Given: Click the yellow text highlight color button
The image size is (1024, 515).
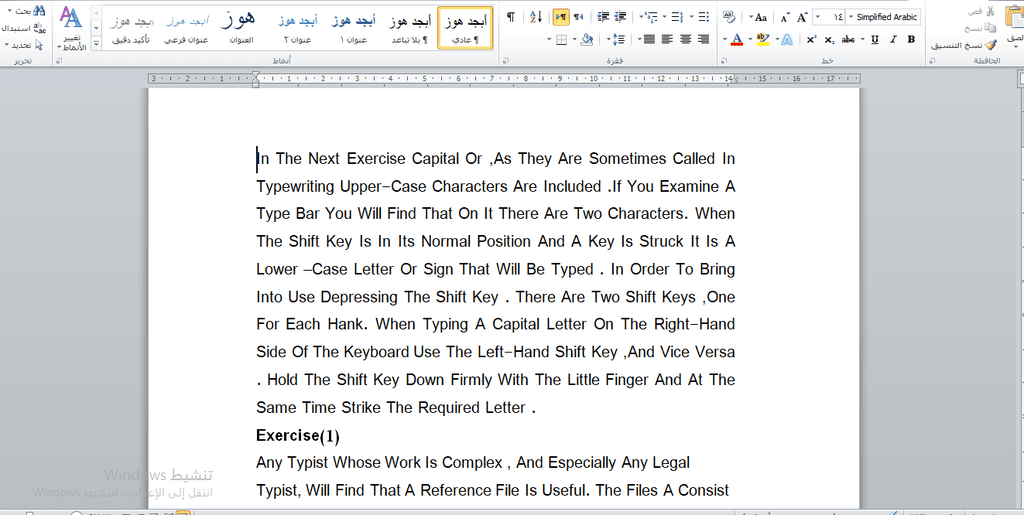Looking at the screenshot, I should tap(762, 40).
